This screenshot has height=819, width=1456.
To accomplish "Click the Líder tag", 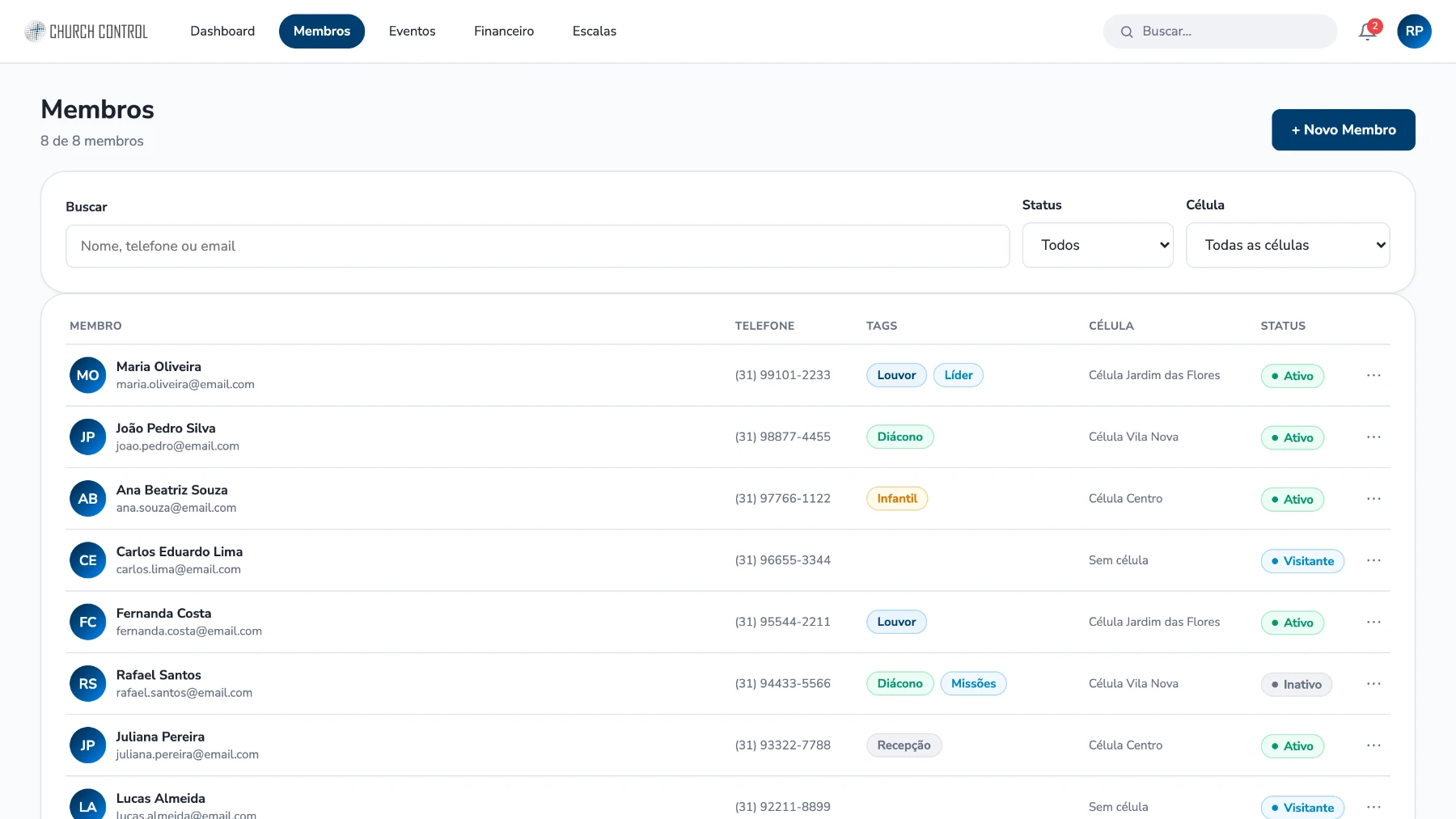I will tap(959, 375).
